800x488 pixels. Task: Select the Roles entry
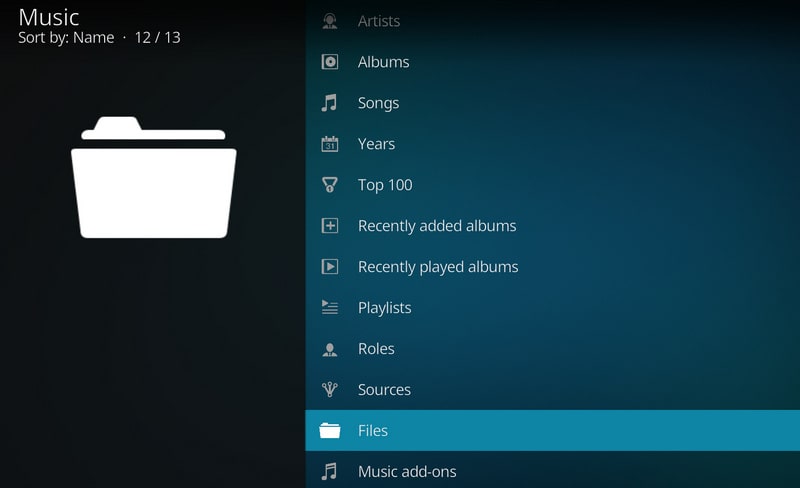click(553, 349)
